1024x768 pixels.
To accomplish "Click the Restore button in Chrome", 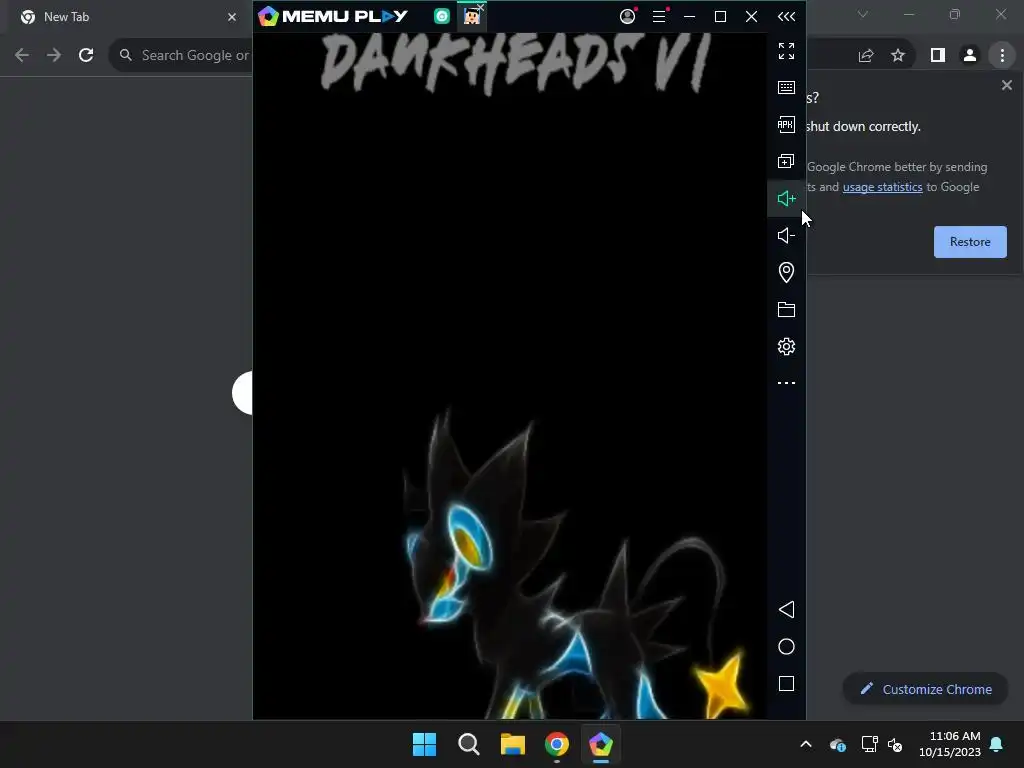I will pos(970,242).
